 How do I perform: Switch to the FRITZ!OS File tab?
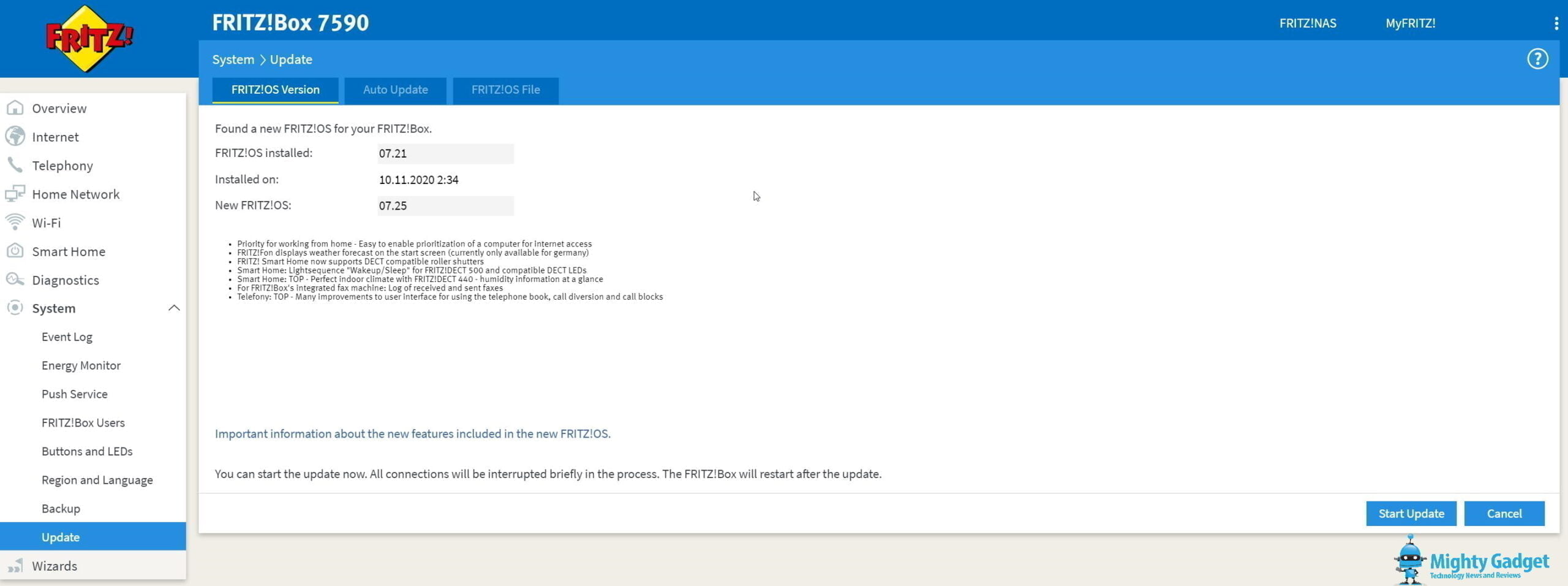[505, 90]
